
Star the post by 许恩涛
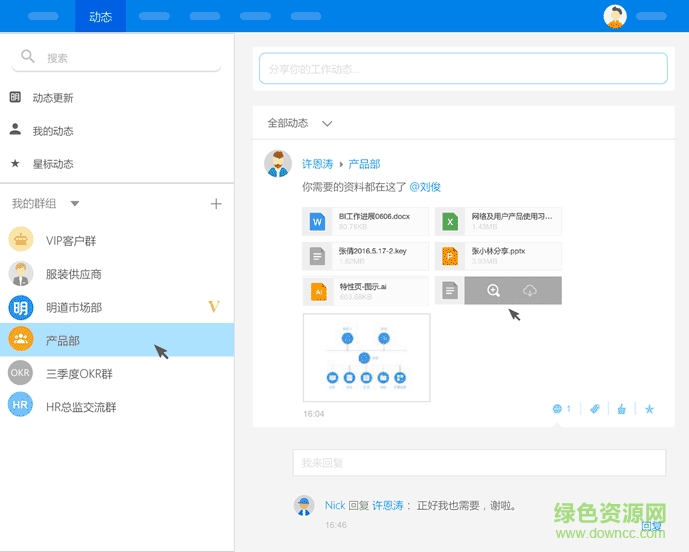tap(649, 409)
